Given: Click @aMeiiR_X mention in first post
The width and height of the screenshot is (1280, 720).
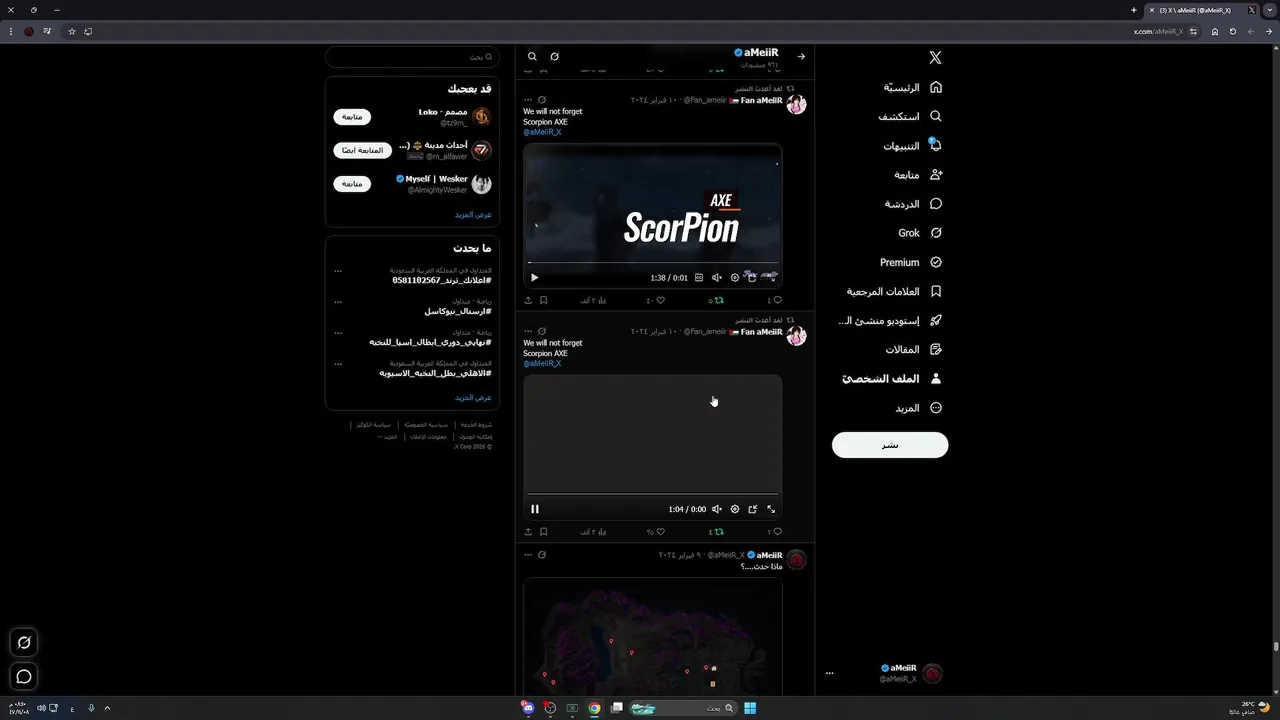Looking at the screenshot, I should point(542,132).
